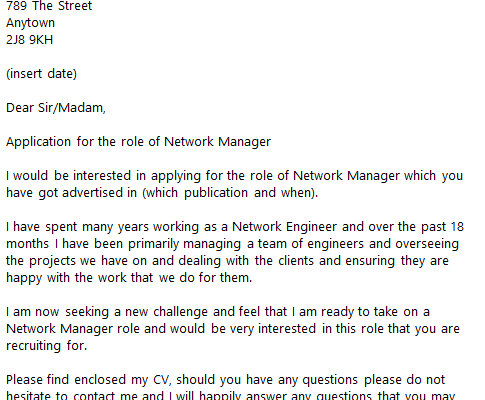Click the word 'hesitate' in the last line
485x400 pixels.
pyautogui.click(x=28, y=395)
